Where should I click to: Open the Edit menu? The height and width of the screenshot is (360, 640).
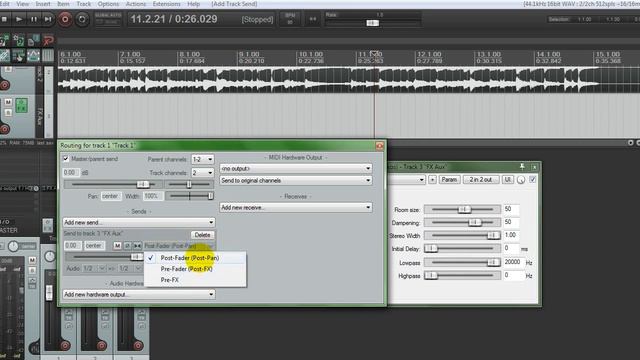pyautogui.click(x=4, y=4)
